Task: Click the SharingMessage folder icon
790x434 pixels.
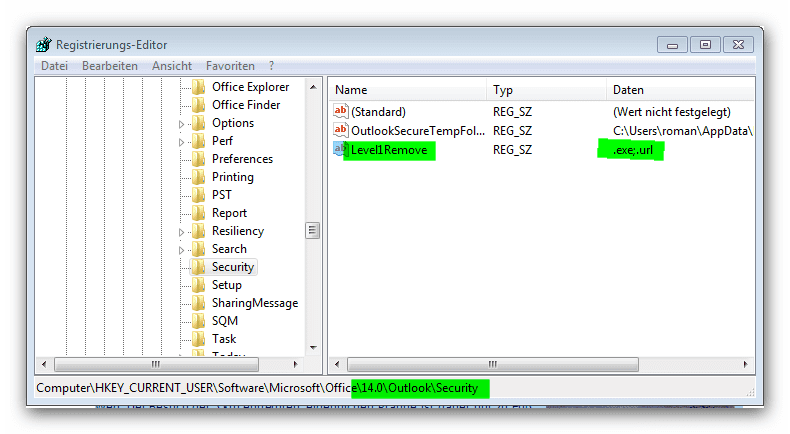Action: (x=199, y=303)
